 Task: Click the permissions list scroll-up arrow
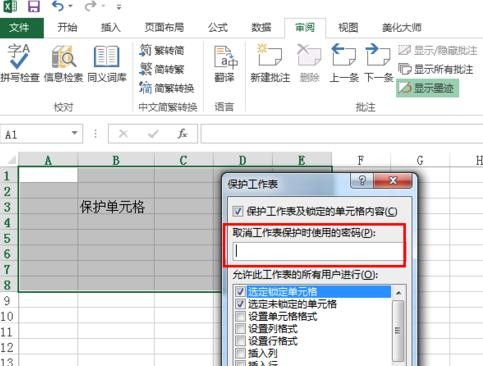(398, 293)
